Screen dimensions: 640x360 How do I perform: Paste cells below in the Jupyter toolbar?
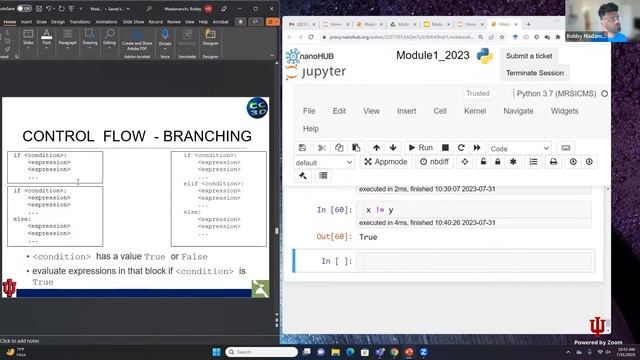[356, 148]
